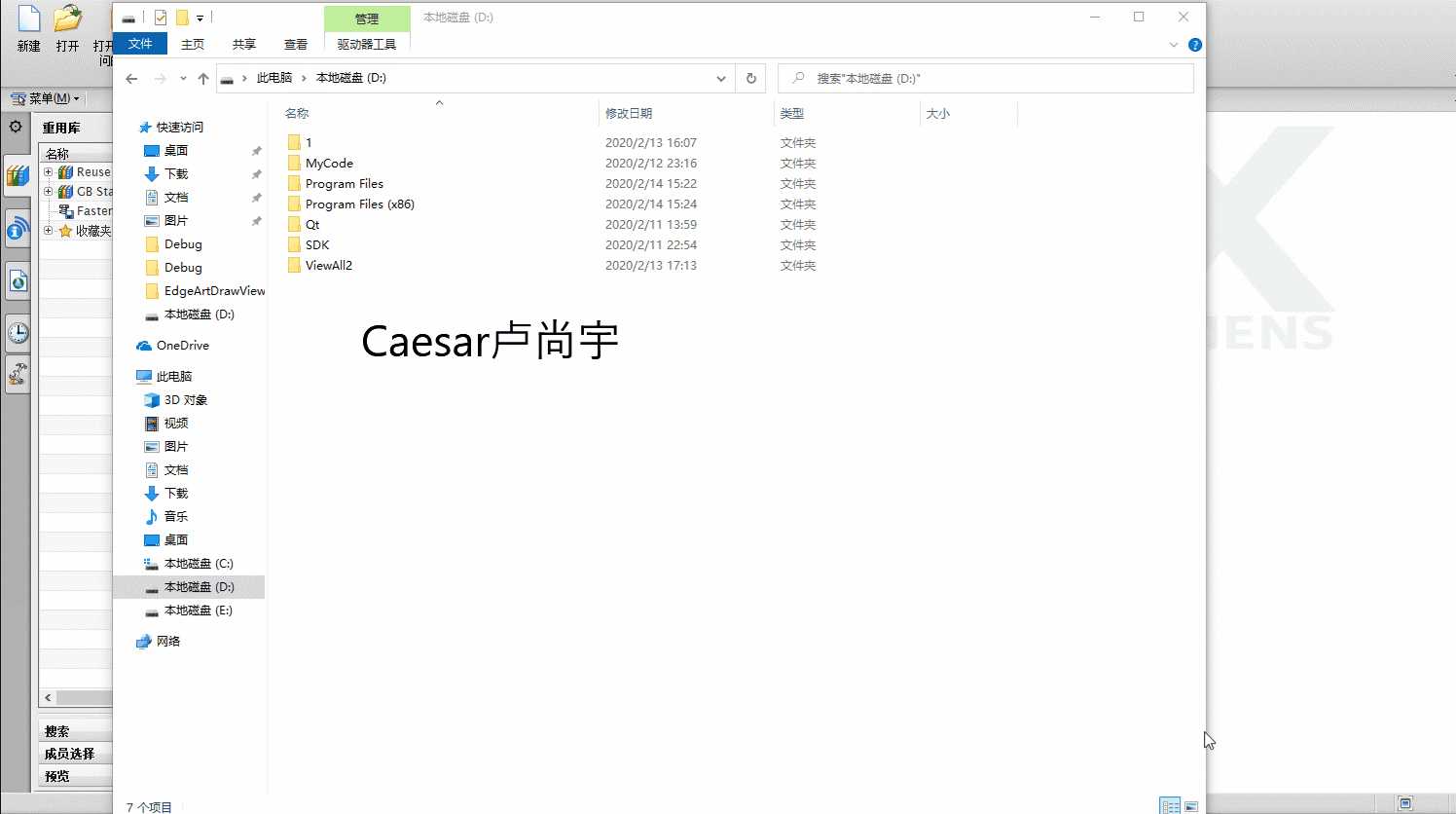Select the folder named 1
The image size is (1456, 814).
[x=300, y=142]
